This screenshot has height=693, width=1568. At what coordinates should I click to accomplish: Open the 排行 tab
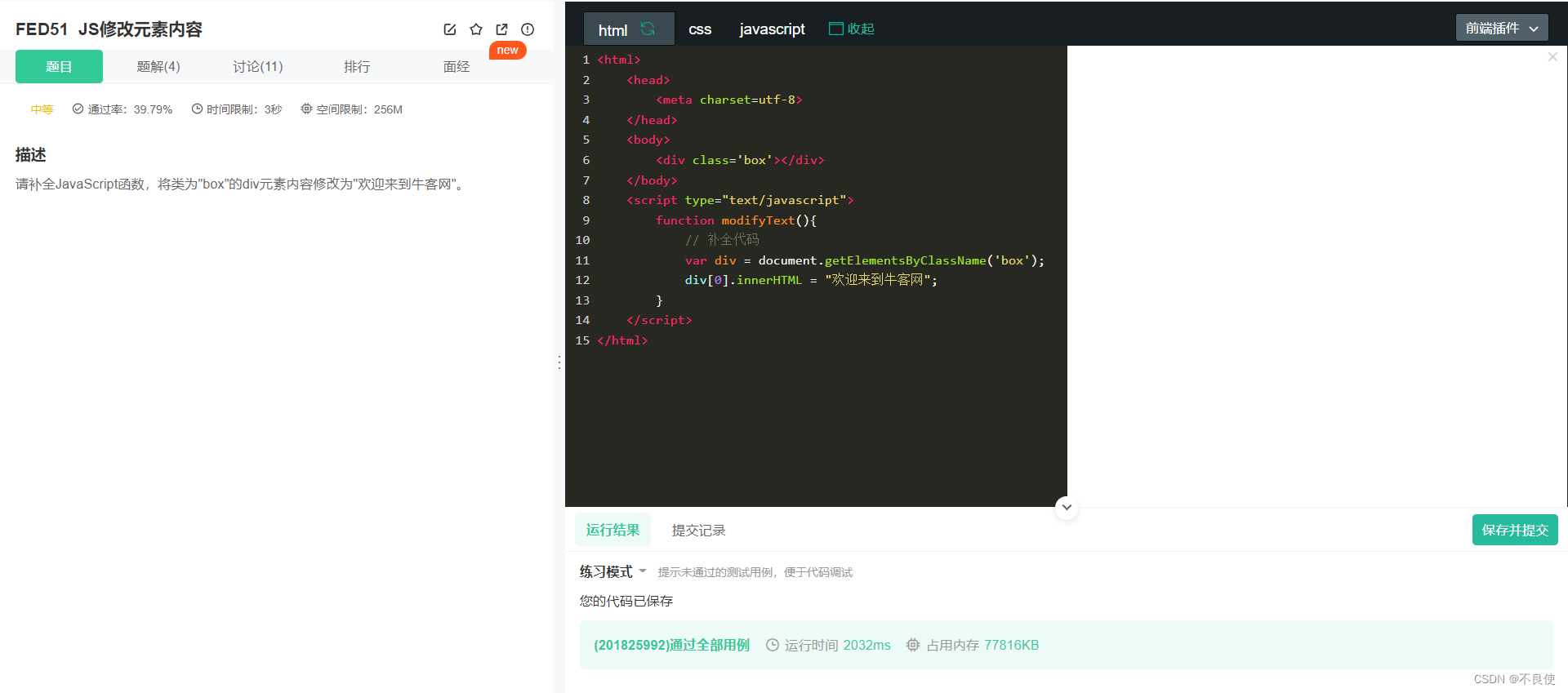coord(357,66)
